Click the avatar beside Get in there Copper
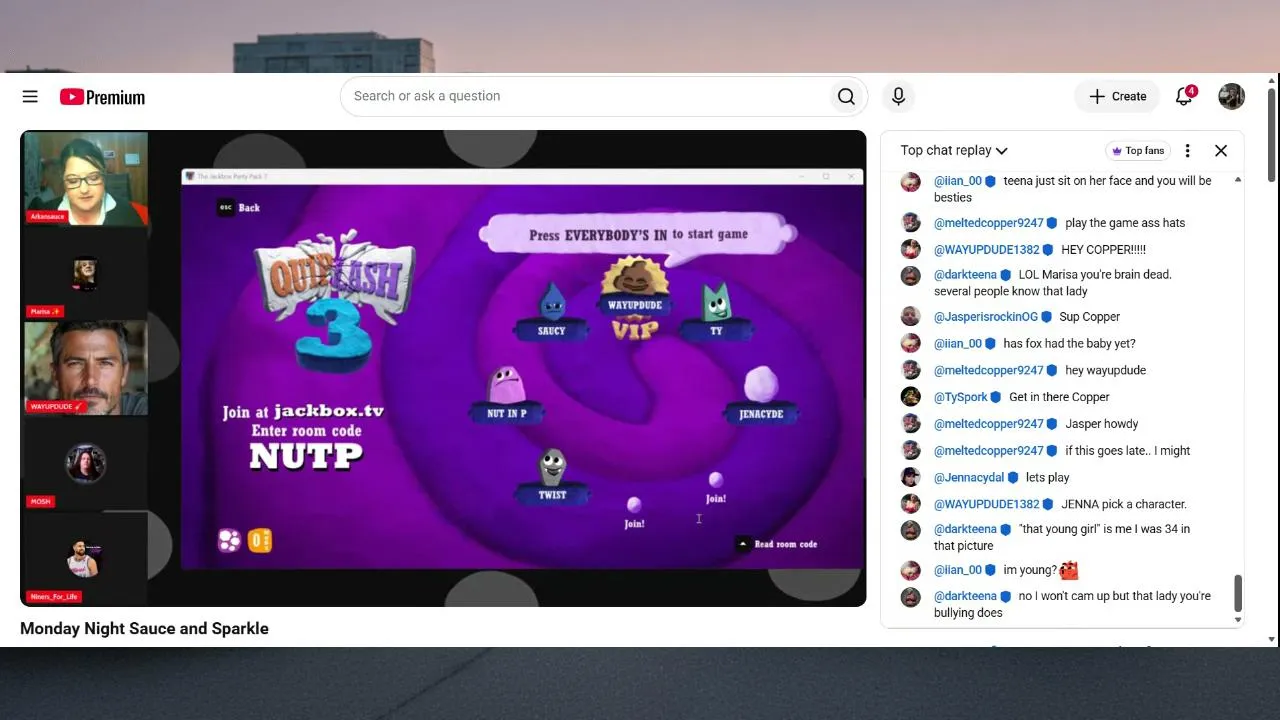The width and height of the screenshot is (1280, 720). tap(910, 397)
